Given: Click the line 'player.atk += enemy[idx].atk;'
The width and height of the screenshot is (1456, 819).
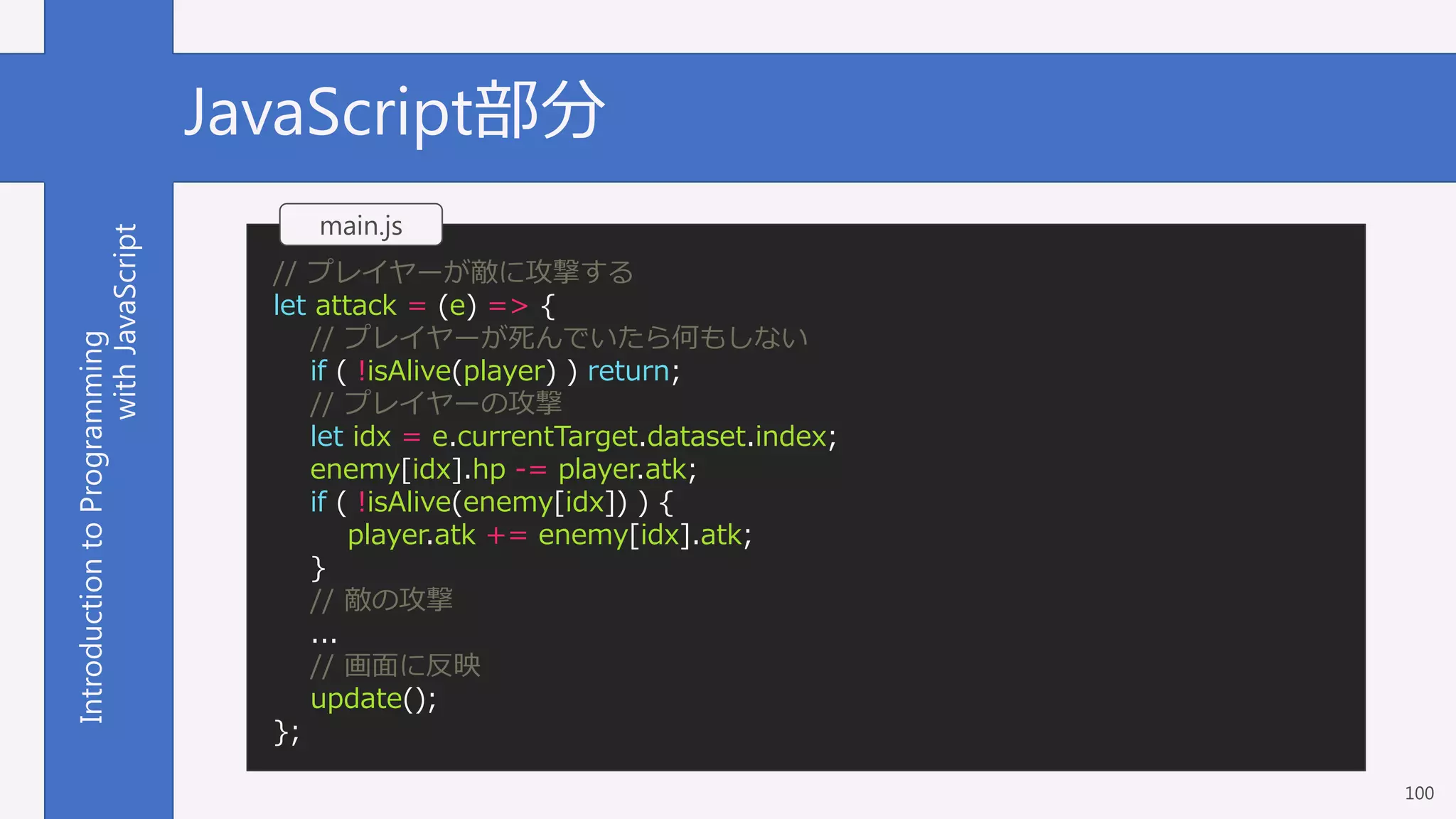Looking at the screenshot, I should tap(550, 535).
